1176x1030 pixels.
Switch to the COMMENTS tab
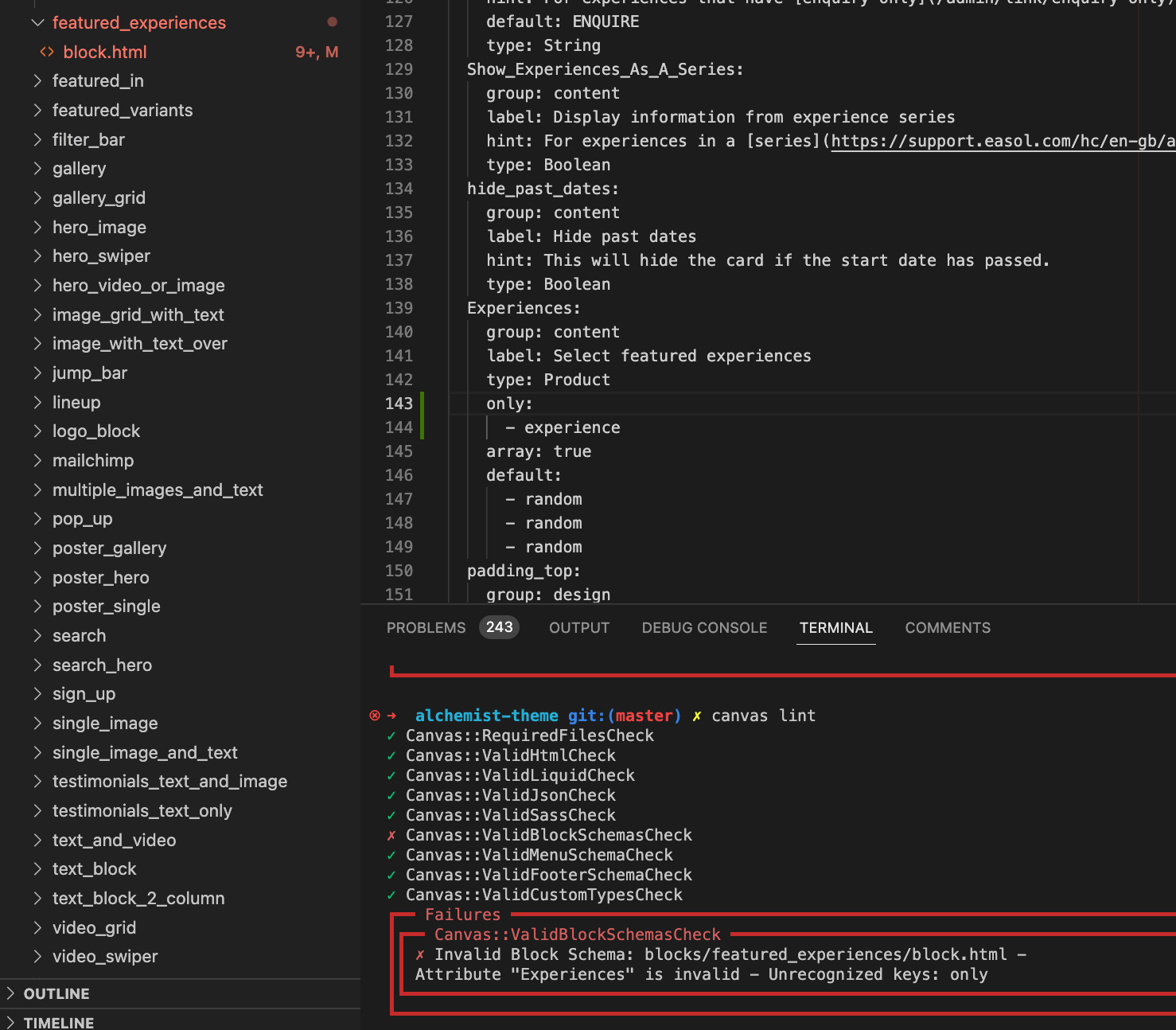click(947, 627)
